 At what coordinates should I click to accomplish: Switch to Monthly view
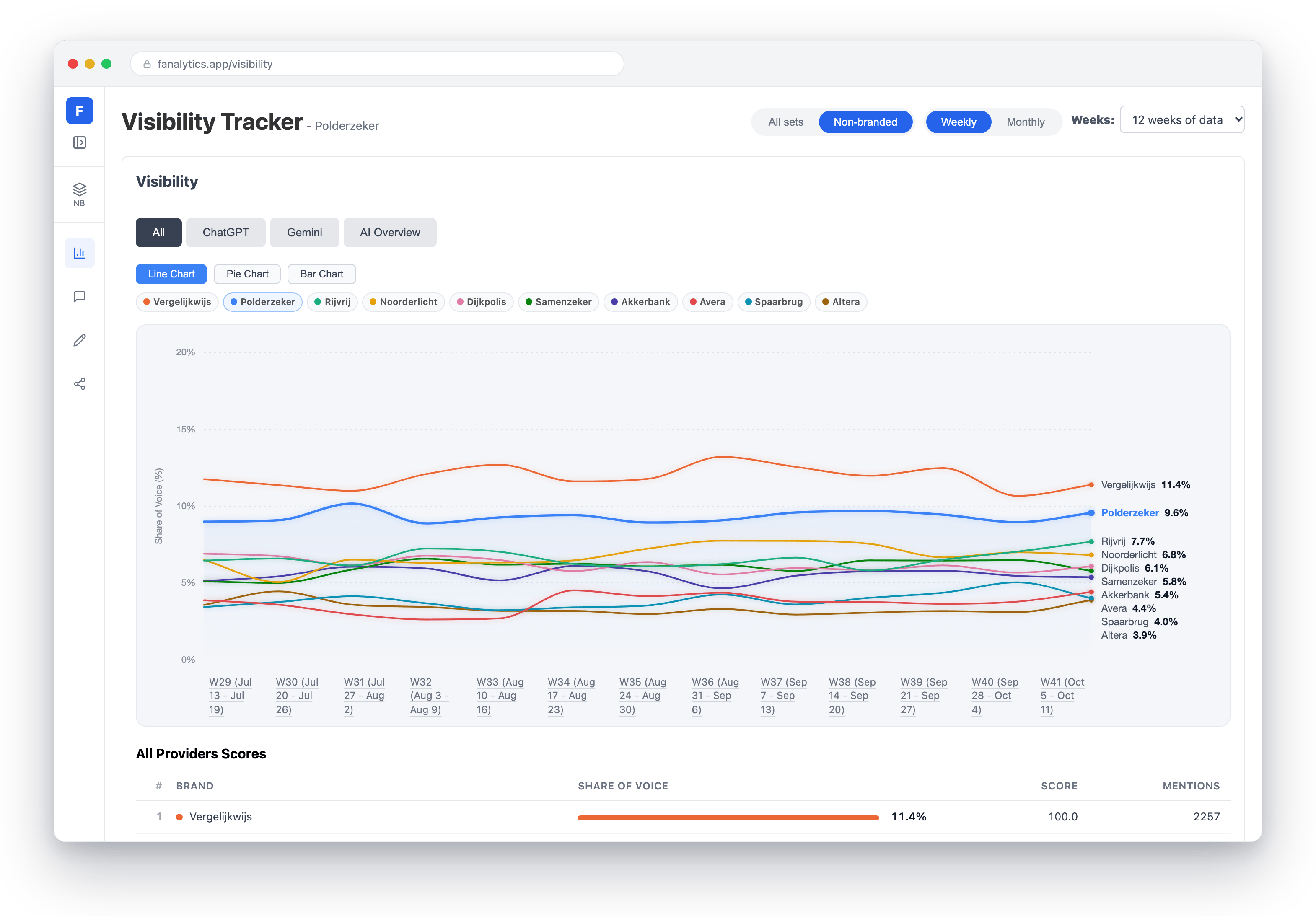1026,122
